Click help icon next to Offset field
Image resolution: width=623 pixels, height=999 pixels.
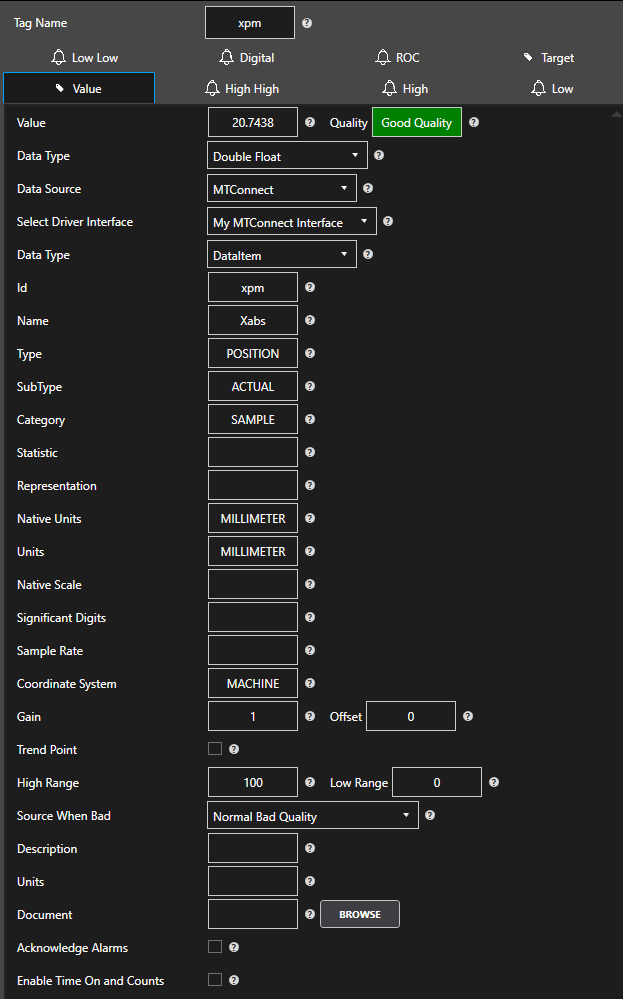click(468, 717)
